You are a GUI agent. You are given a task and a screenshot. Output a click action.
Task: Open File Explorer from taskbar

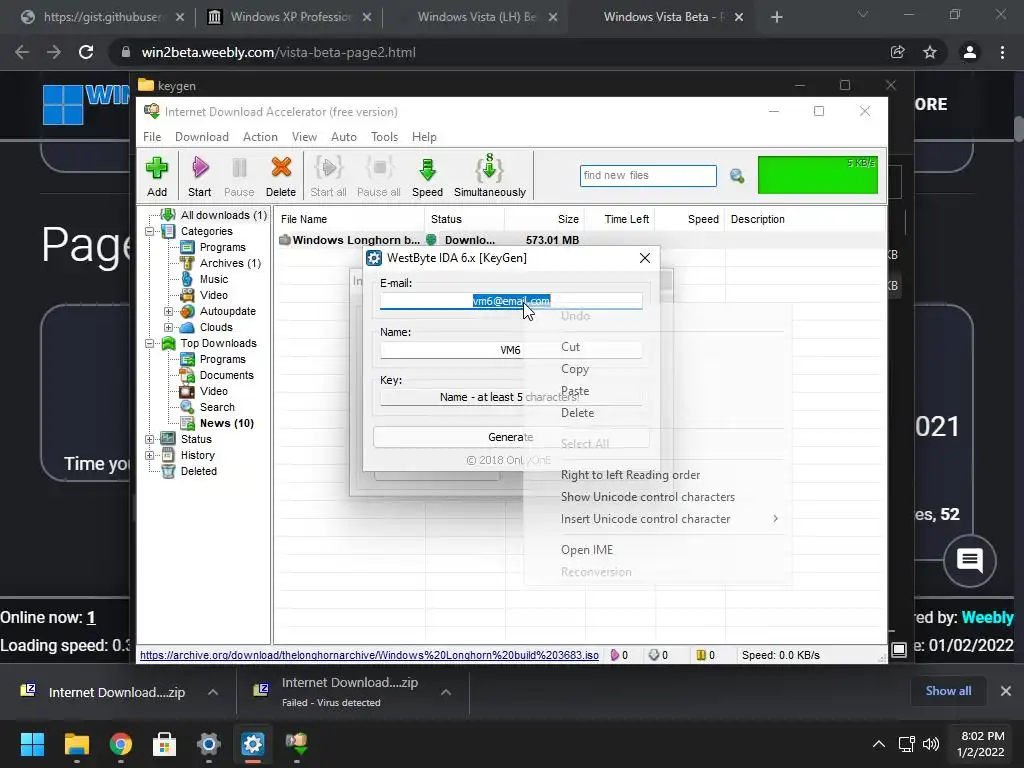click(77, 744)
